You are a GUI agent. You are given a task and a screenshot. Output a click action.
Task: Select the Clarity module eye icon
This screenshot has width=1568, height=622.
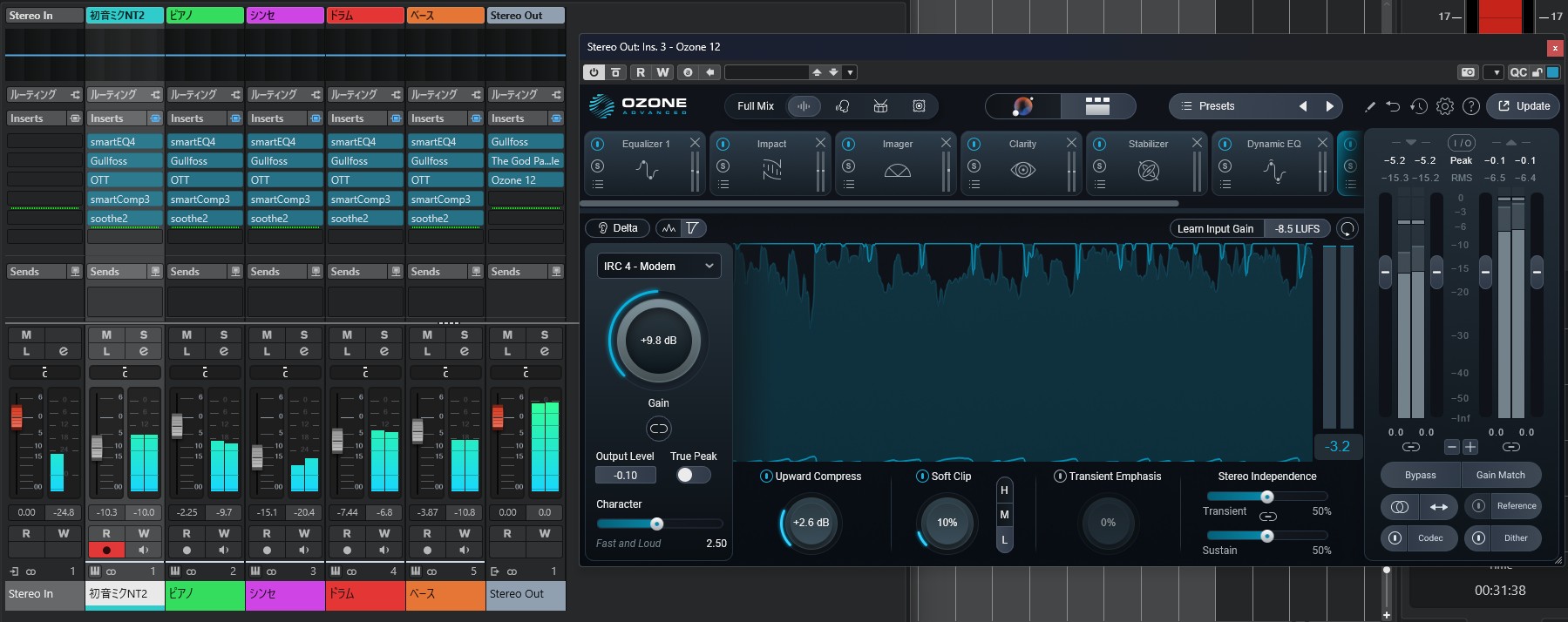tap(1022, 171)
